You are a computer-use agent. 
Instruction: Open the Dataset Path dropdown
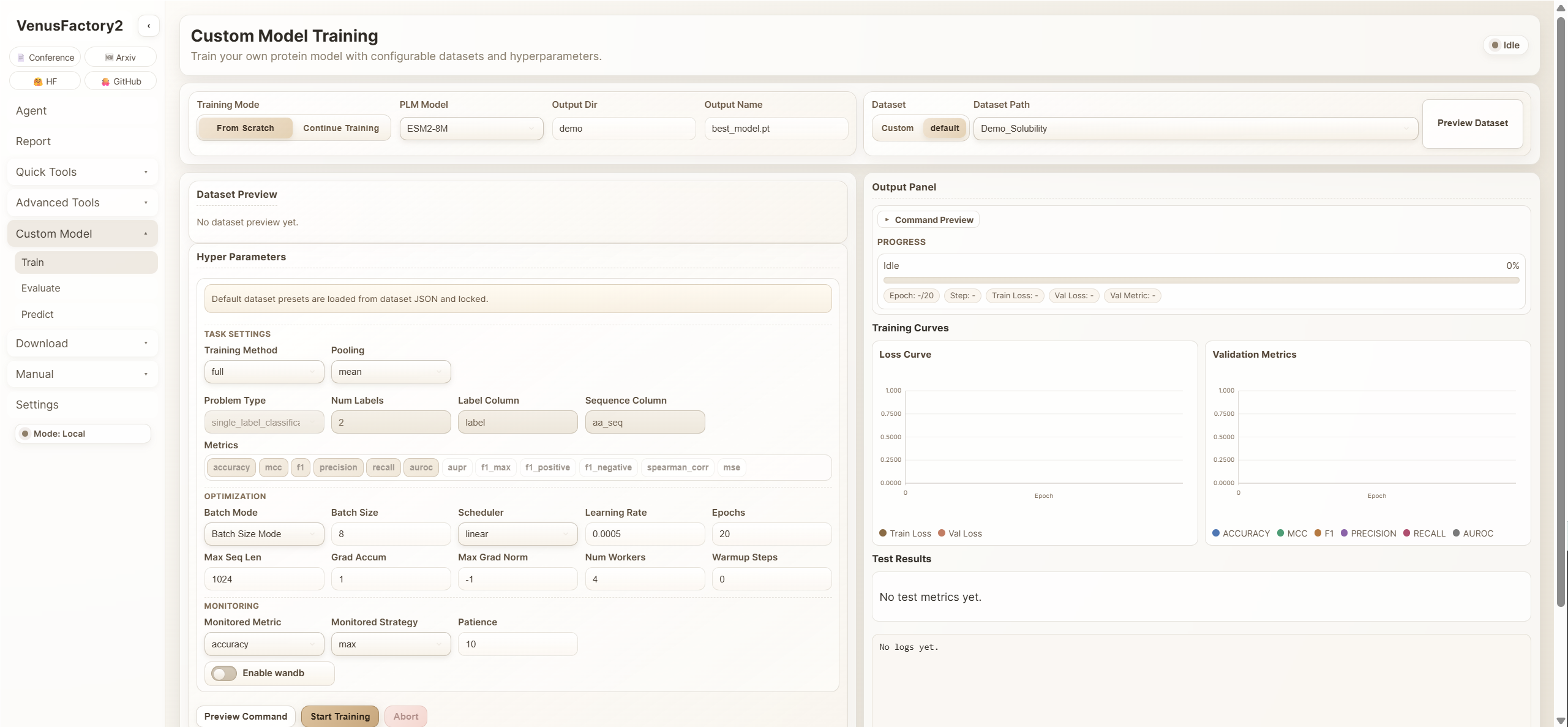pyautogui.click(x=1195, y=129)
